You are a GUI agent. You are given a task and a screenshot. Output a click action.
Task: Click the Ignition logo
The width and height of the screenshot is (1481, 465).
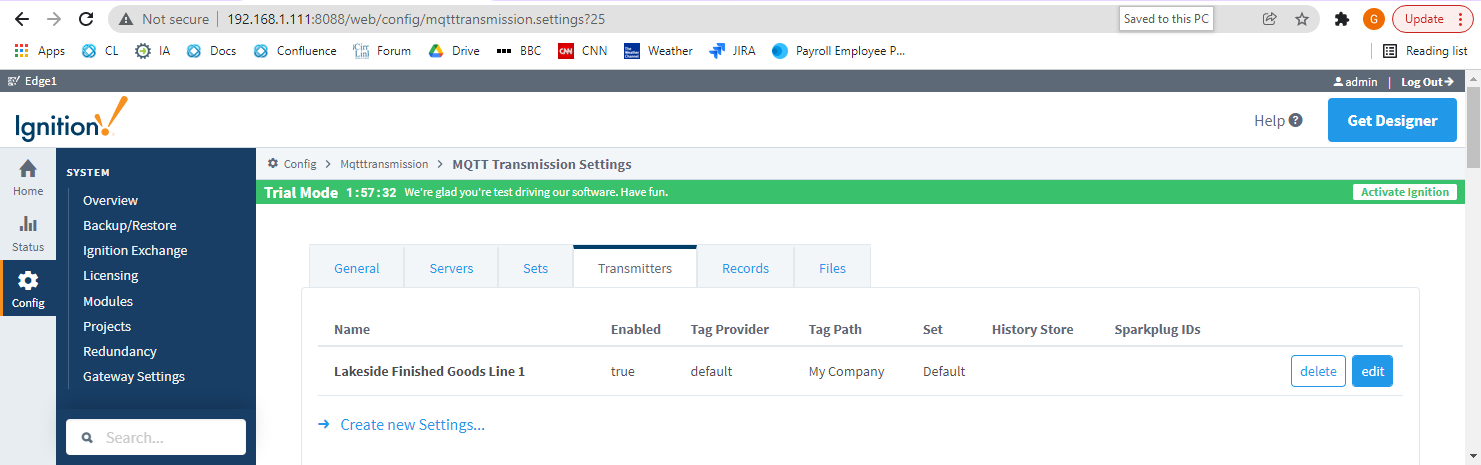tap(71, 119)
